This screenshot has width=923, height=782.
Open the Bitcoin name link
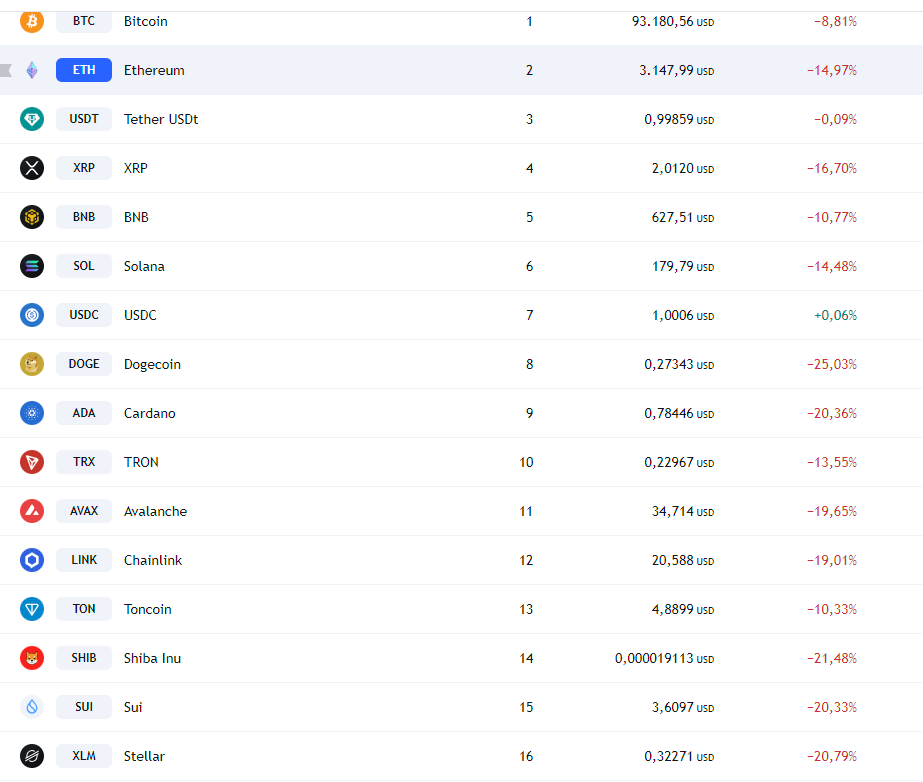145,21
